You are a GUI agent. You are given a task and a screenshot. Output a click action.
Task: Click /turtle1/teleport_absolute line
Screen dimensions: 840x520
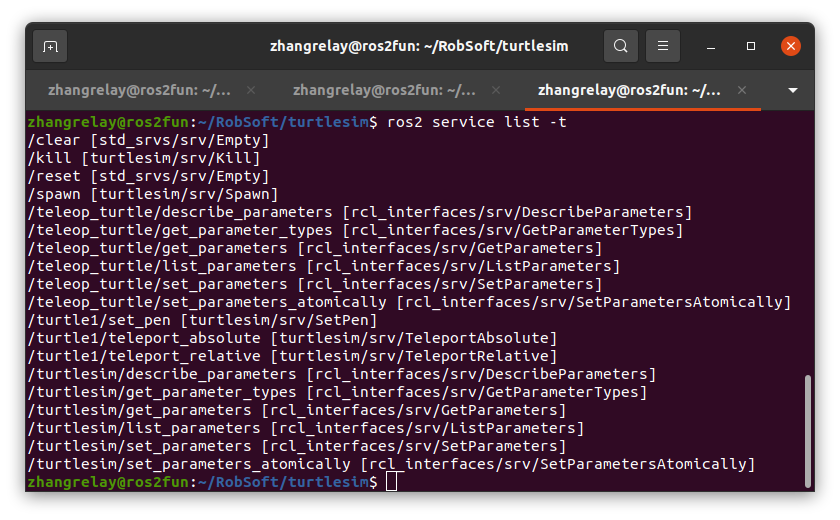(292, 338)
